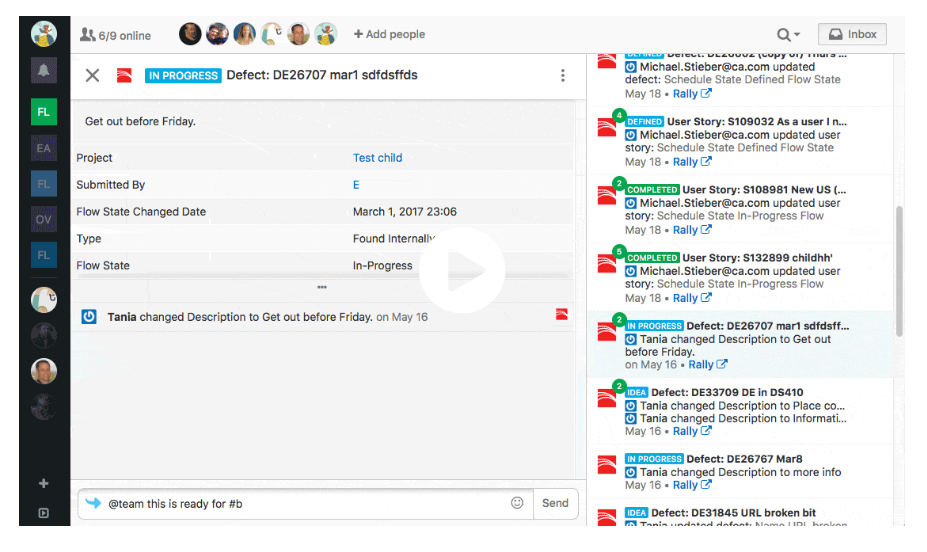Open Rally link for S109032 user story
The image size is (927, 552).
pyautogui.click(x=692, y=161)
